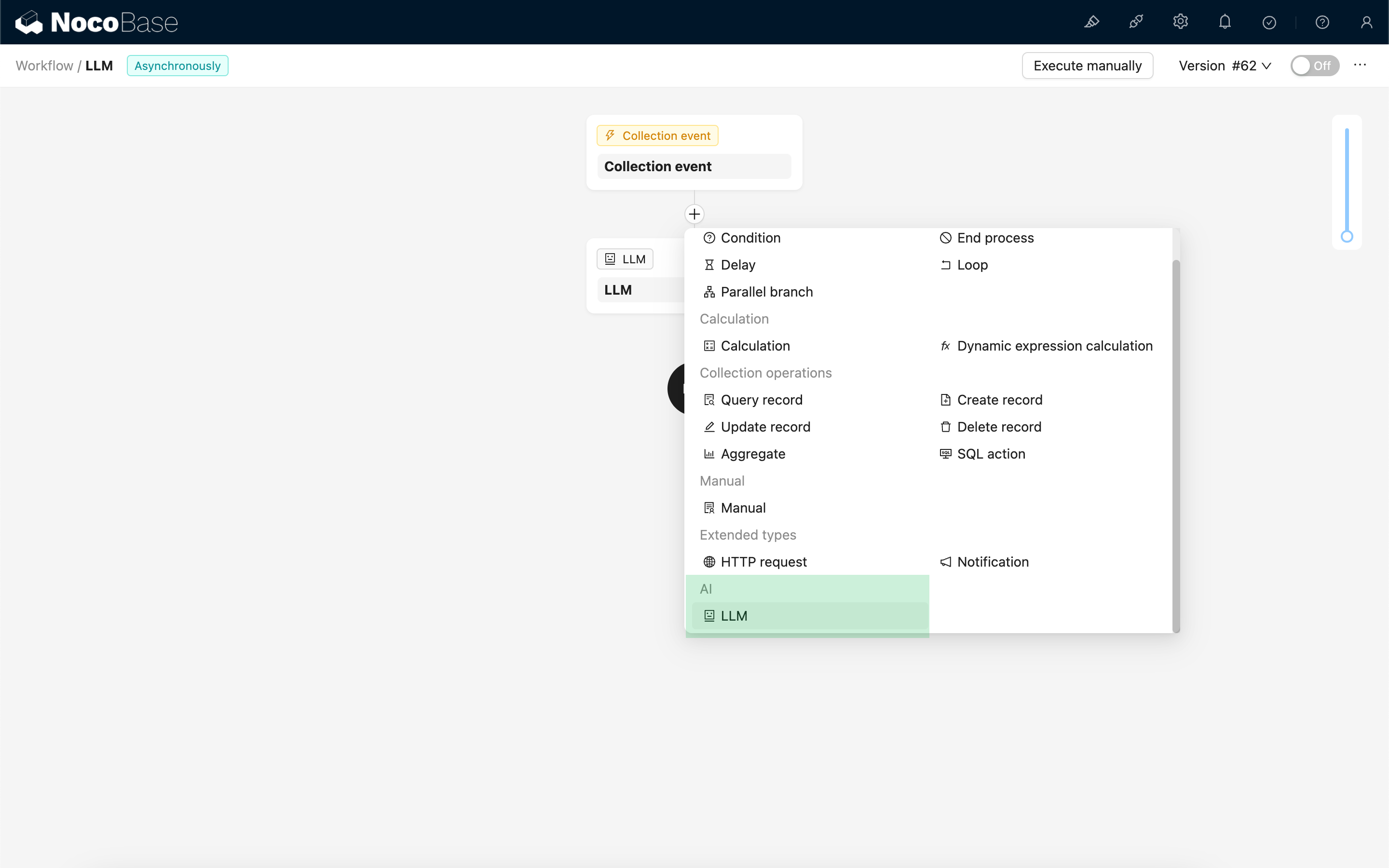Add a Parallel branch node
The image size is (1389, 868).
tap(766, 292)
